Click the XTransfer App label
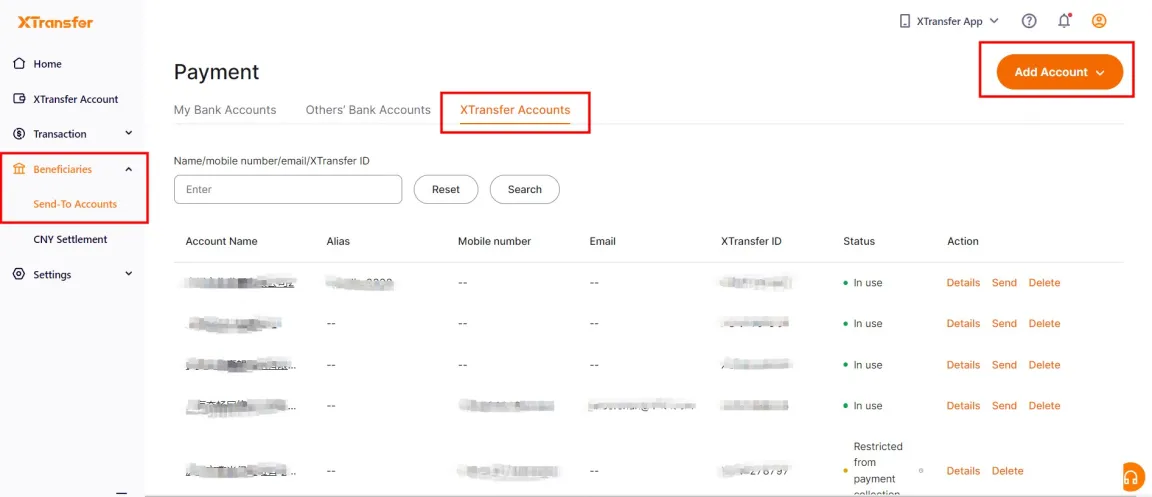The height and width of the screenshot is (497, 1152). pyautogui.click(x=949, y=21)
